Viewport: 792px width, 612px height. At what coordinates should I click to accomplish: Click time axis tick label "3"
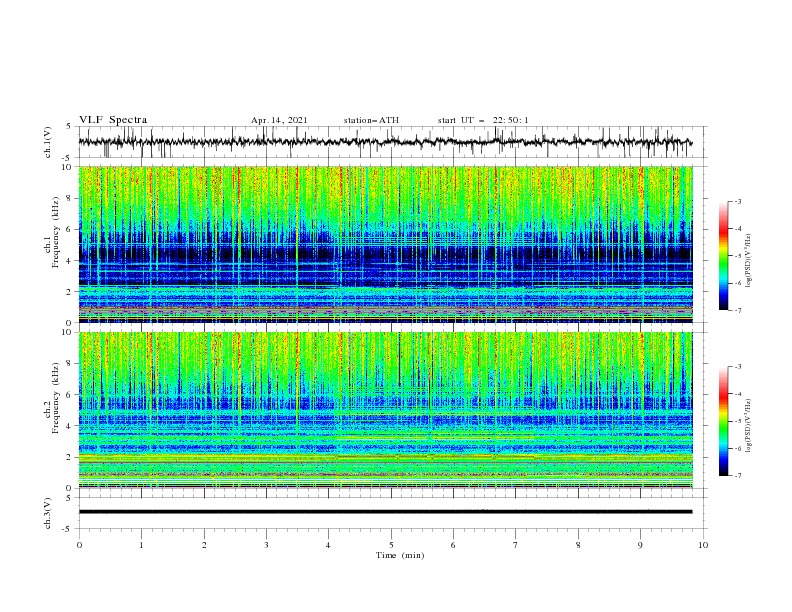(x=267, y=545)
